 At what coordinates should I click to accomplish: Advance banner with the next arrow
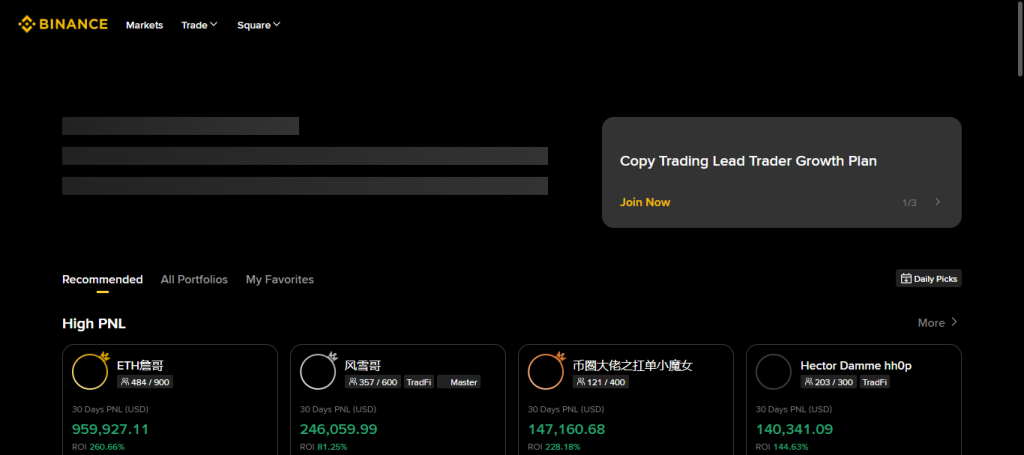[938, 202]
